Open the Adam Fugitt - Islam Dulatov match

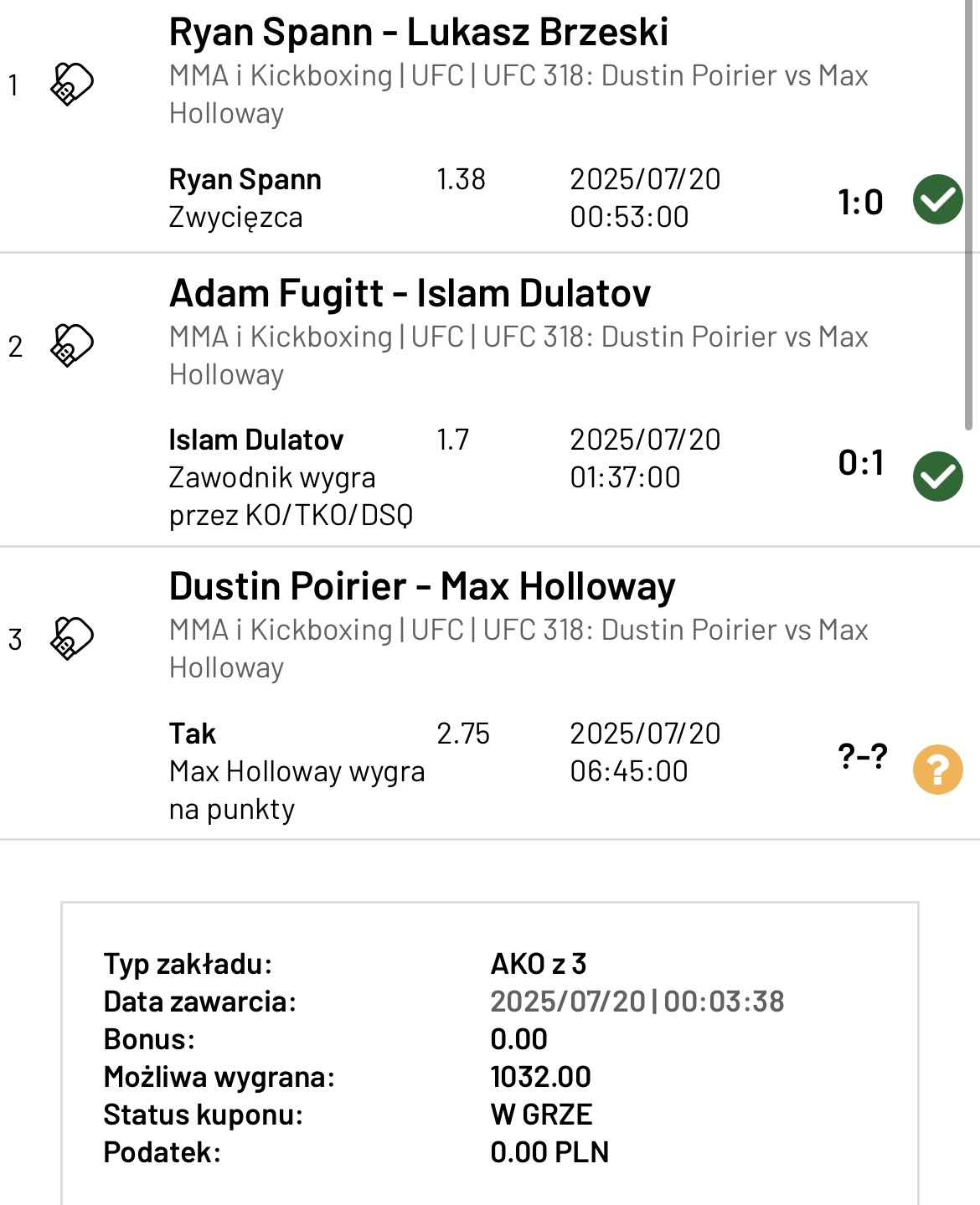[410, 294]
